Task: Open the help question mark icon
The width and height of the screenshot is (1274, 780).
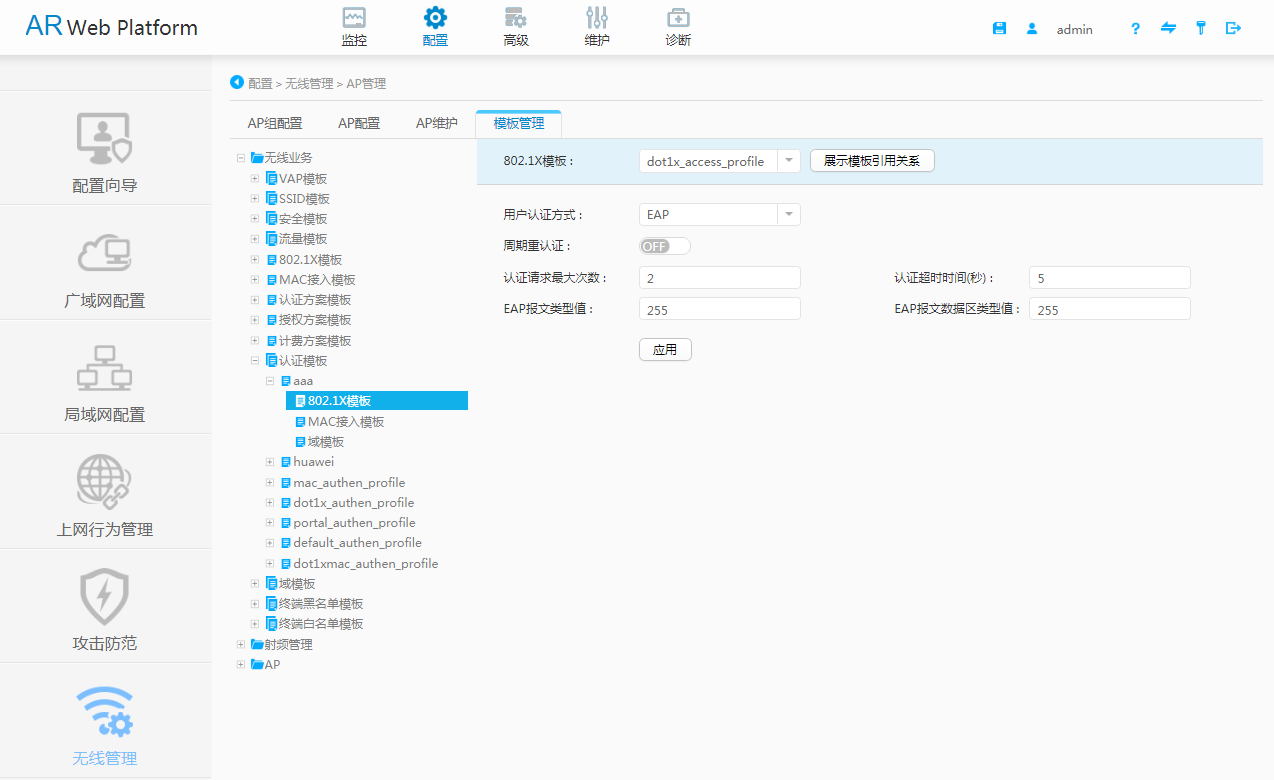Action: click(1135, 29)
